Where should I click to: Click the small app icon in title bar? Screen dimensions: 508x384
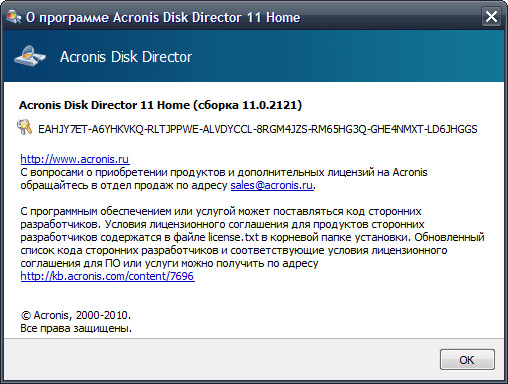(x=13, y=16)
